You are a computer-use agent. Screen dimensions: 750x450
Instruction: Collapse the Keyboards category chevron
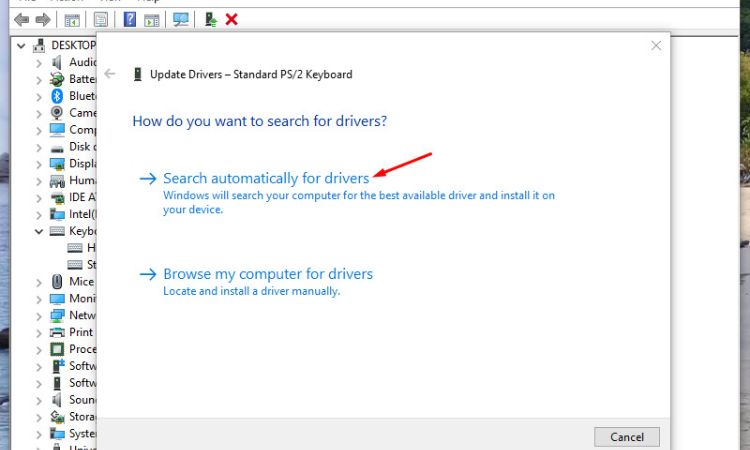point(39,231)
